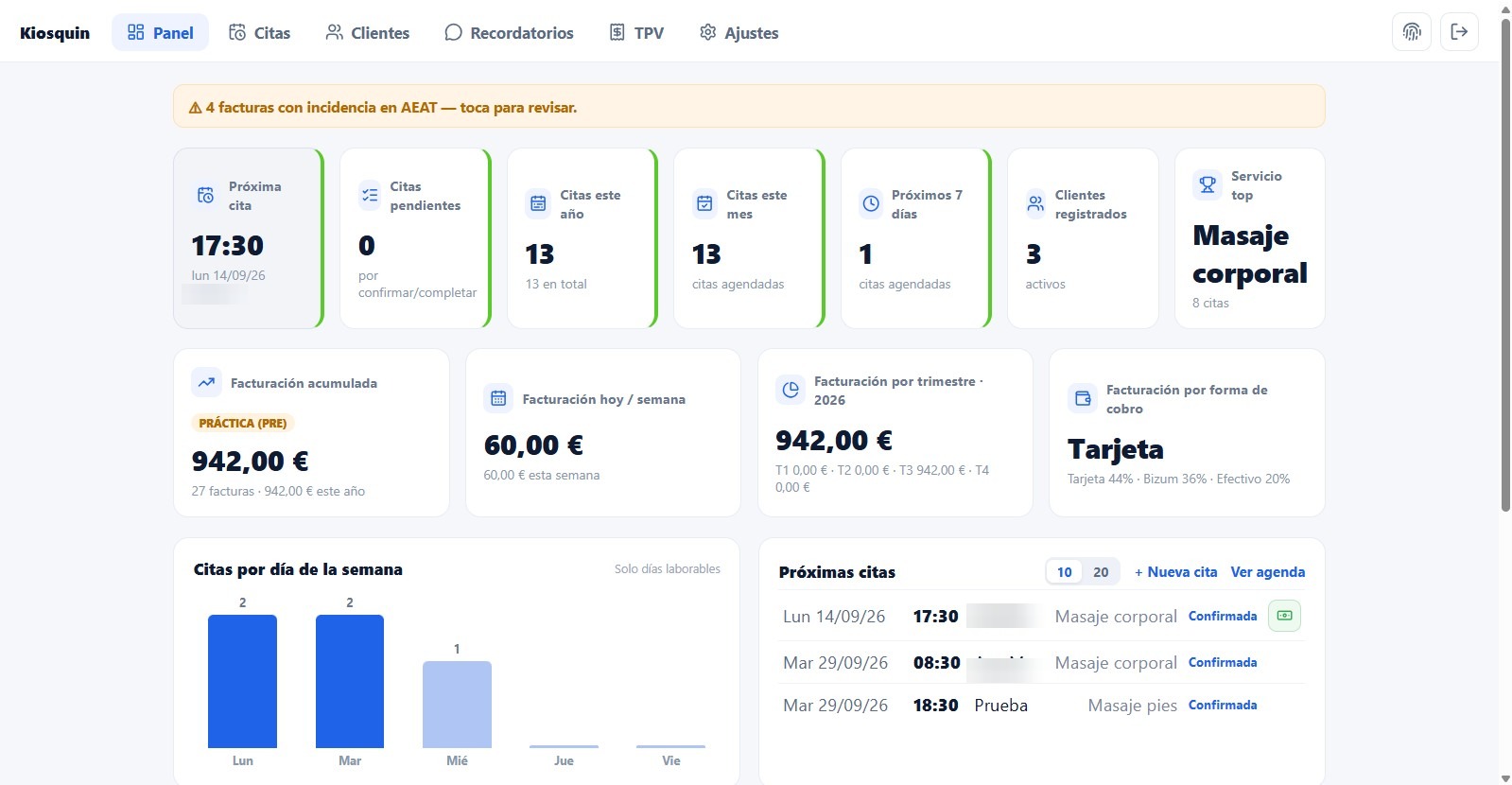Click the calendar icon in Facturación hoy / semana card
Screen dimensions: 1512x785
[498, 398]
